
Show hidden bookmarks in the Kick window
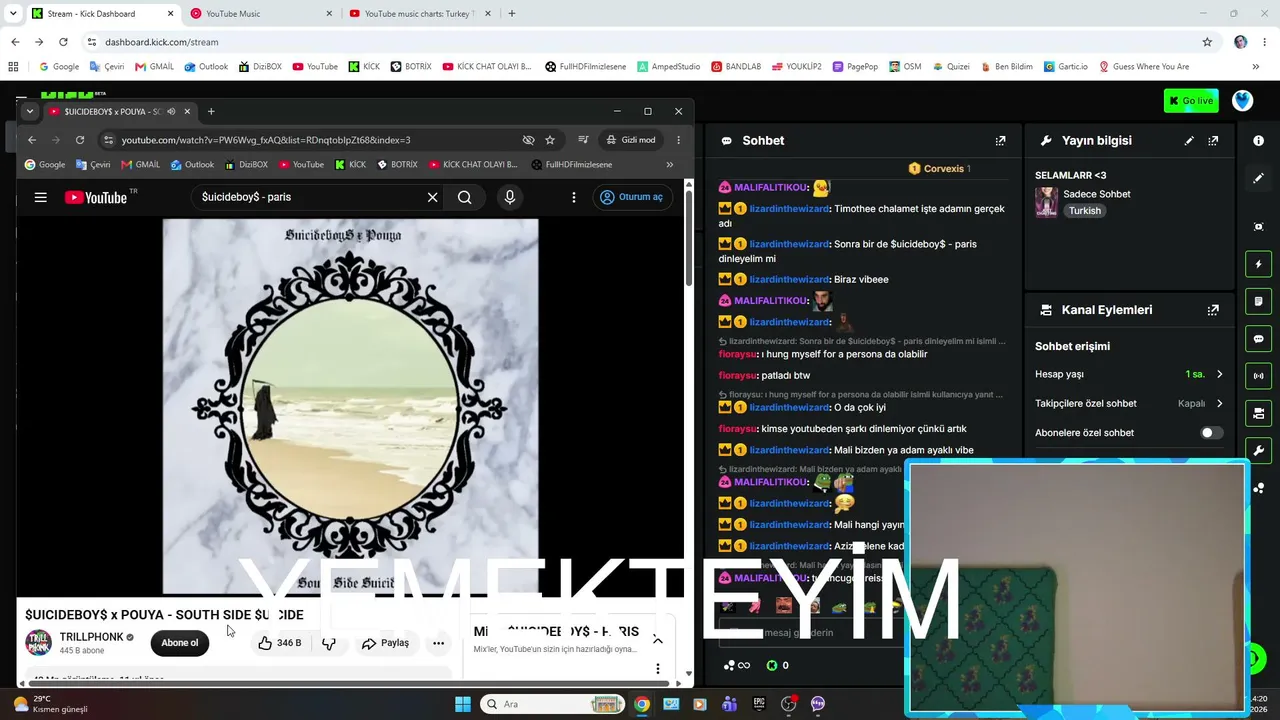[x=1255, y=67]
